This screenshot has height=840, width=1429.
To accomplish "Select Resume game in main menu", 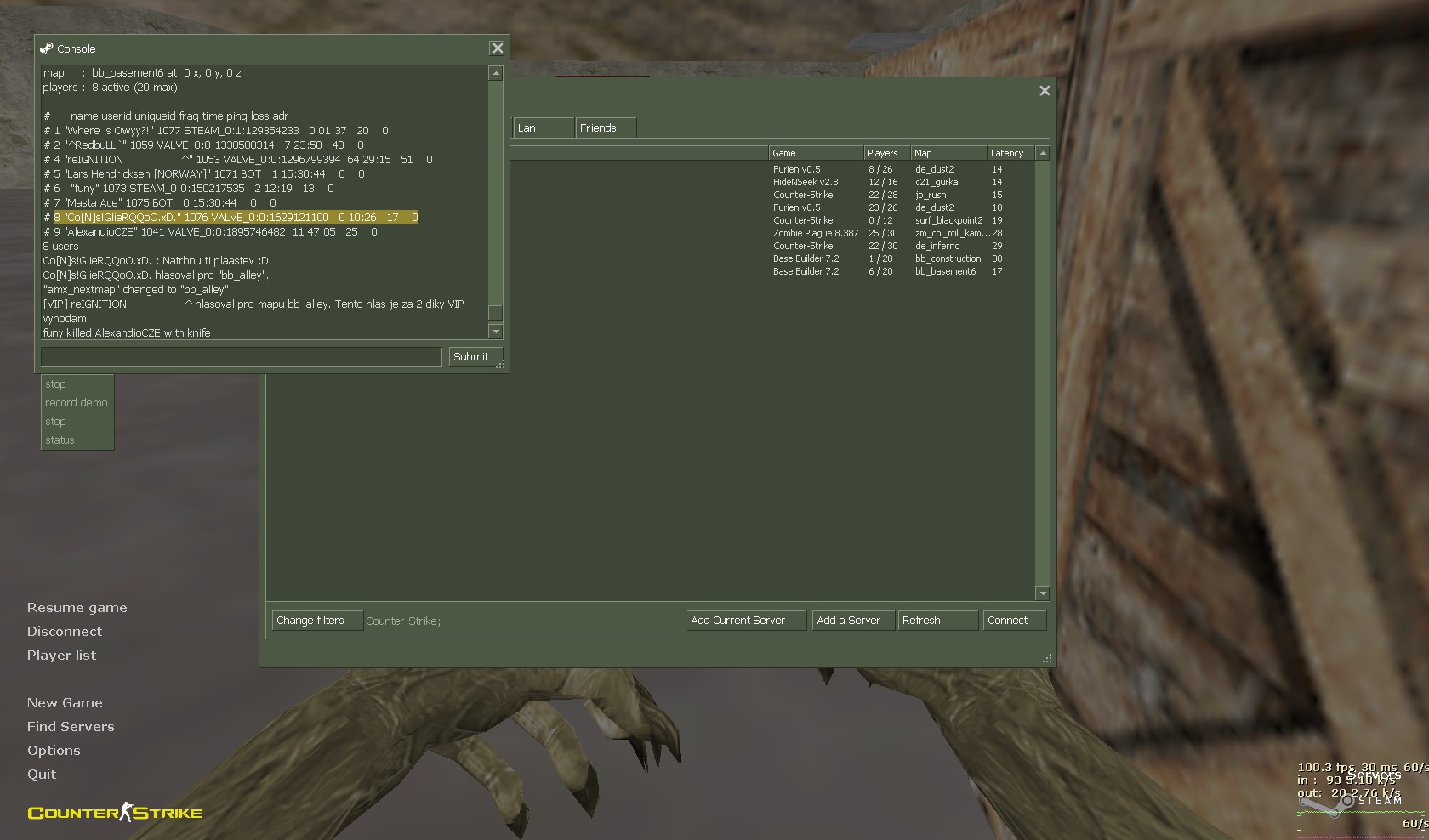I will click(x=77, y=608).
